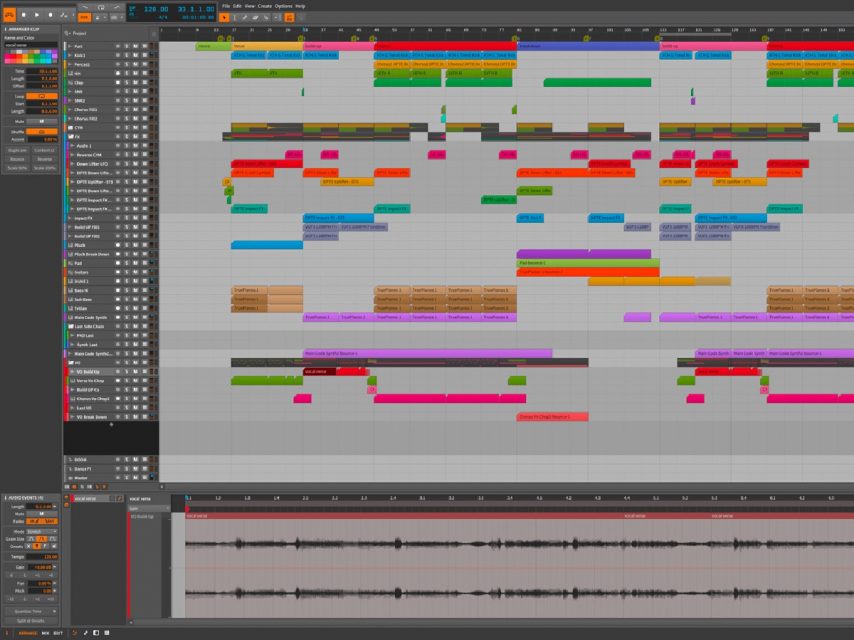
Task: Click the orange audio engine icon top-left
Action: click(x=10, y=13)
